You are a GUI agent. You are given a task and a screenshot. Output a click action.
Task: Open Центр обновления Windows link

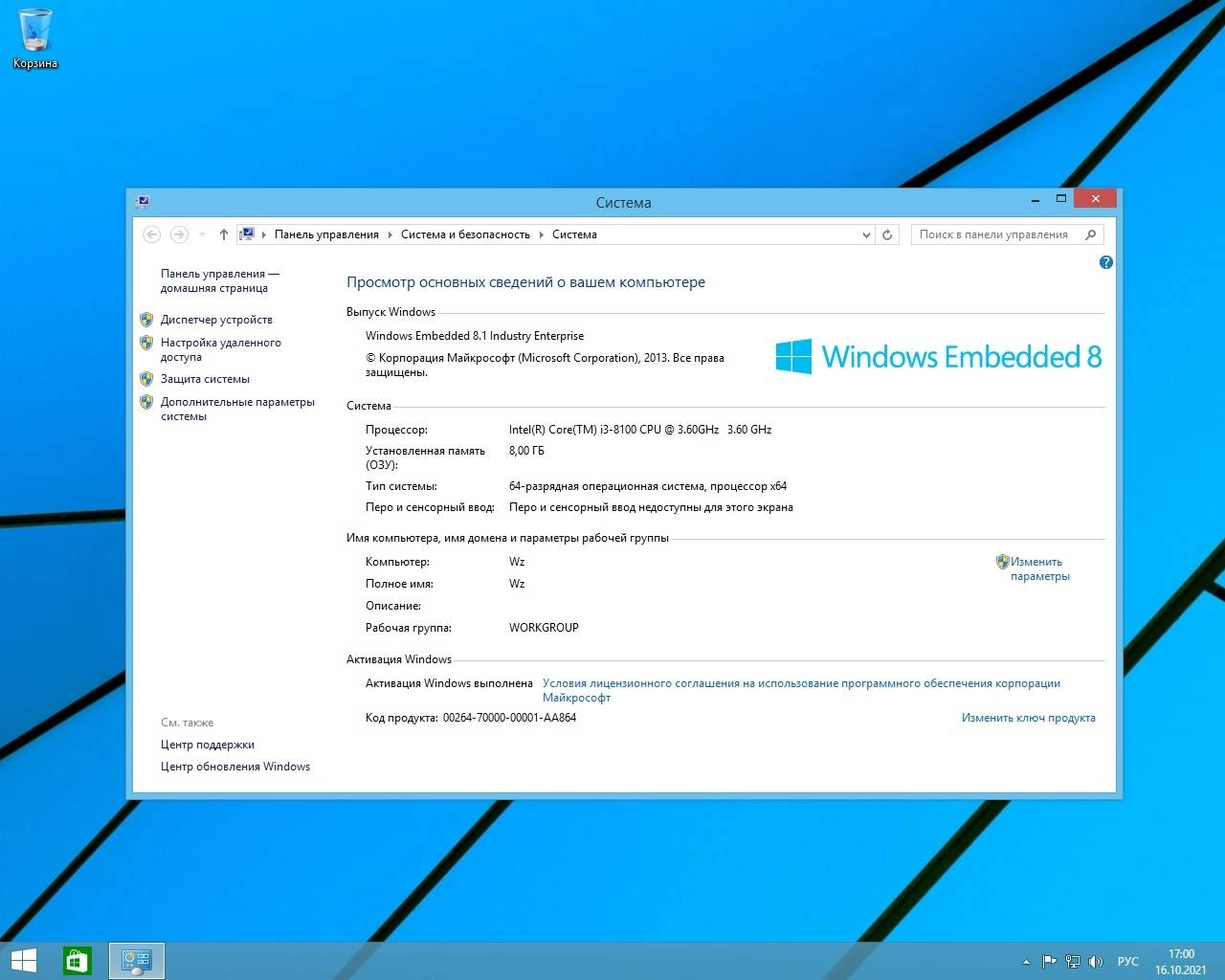coord(235,767)
